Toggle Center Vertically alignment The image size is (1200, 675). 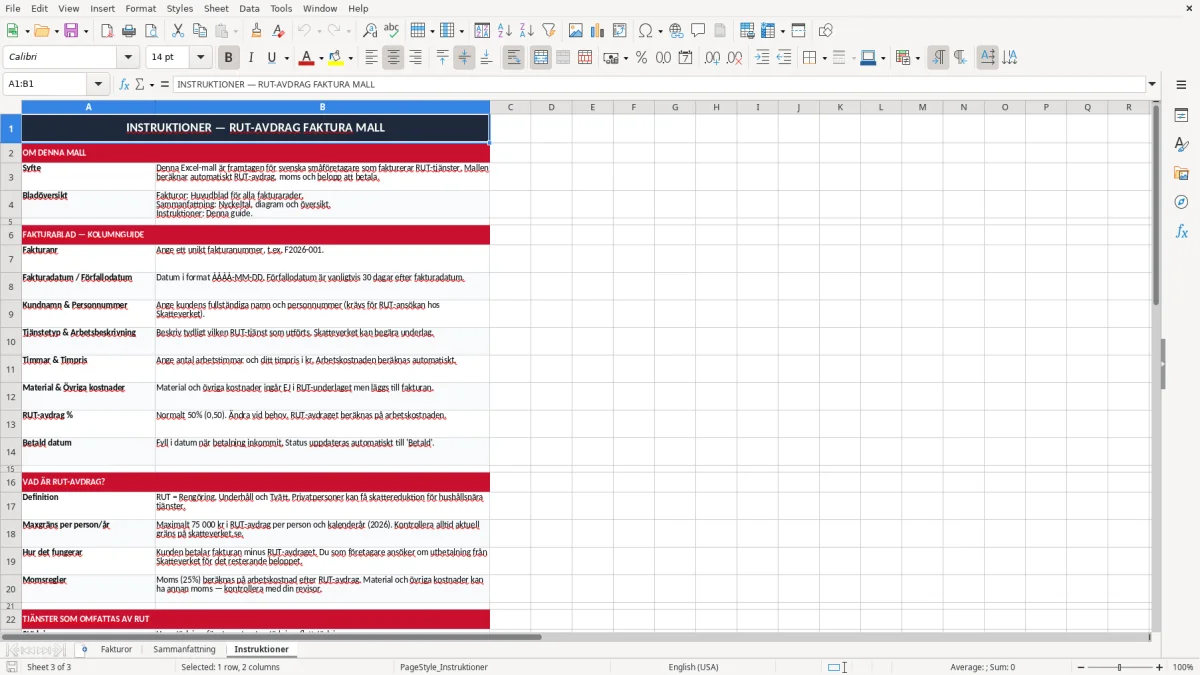(464, 58)
